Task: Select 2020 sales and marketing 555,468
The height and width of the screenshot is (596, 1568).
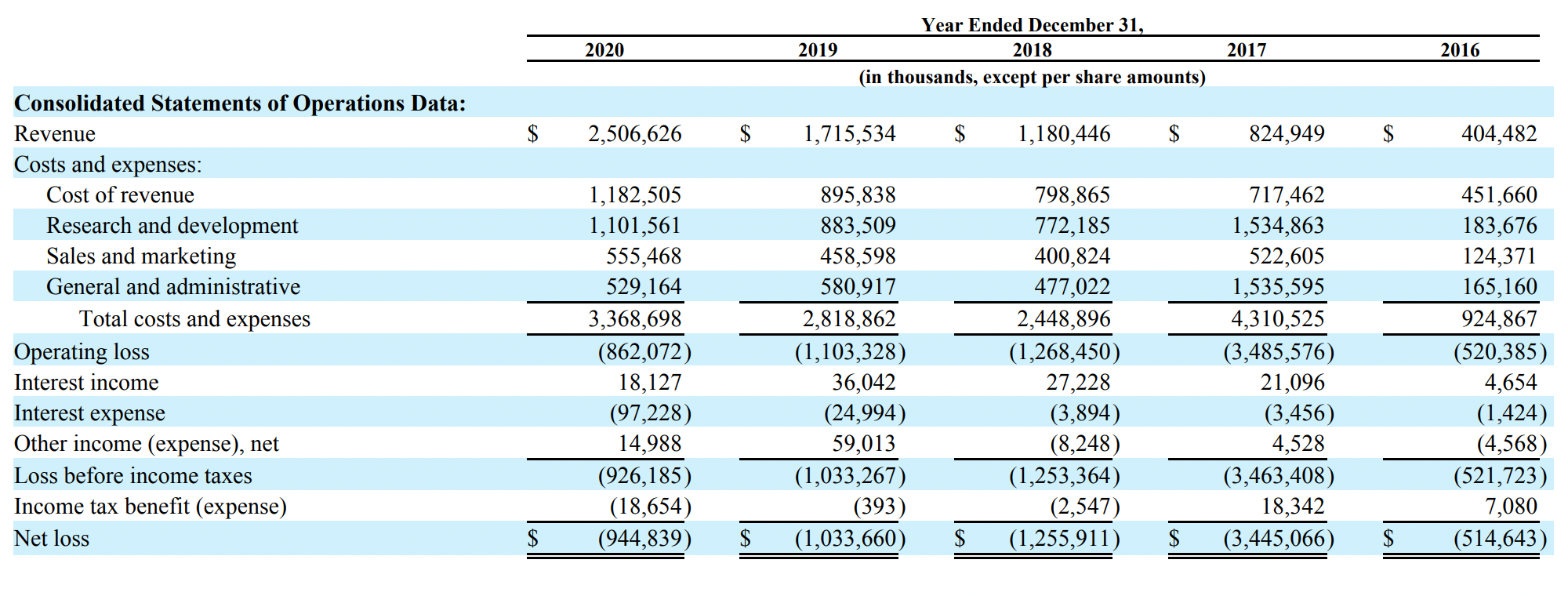Action: [644, 256]
